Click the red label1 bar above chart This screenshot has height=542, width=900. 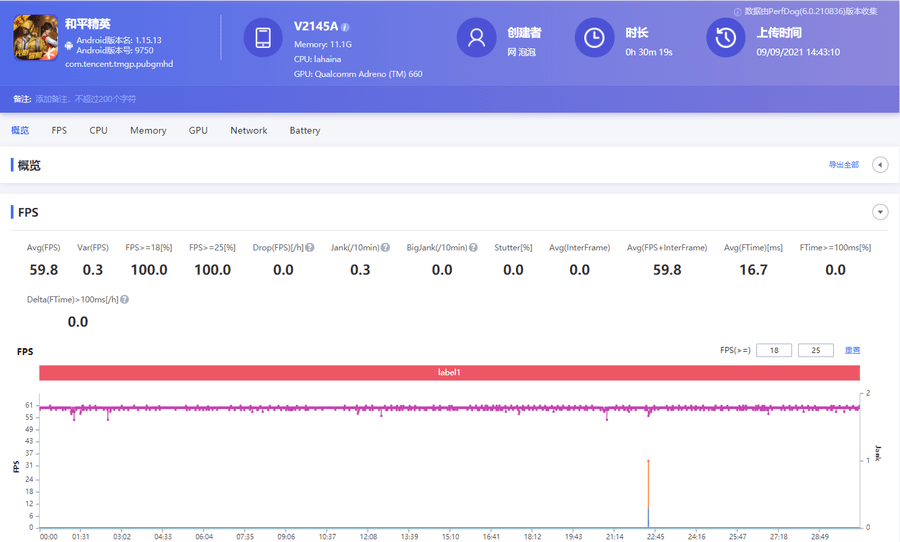point(449,373)
